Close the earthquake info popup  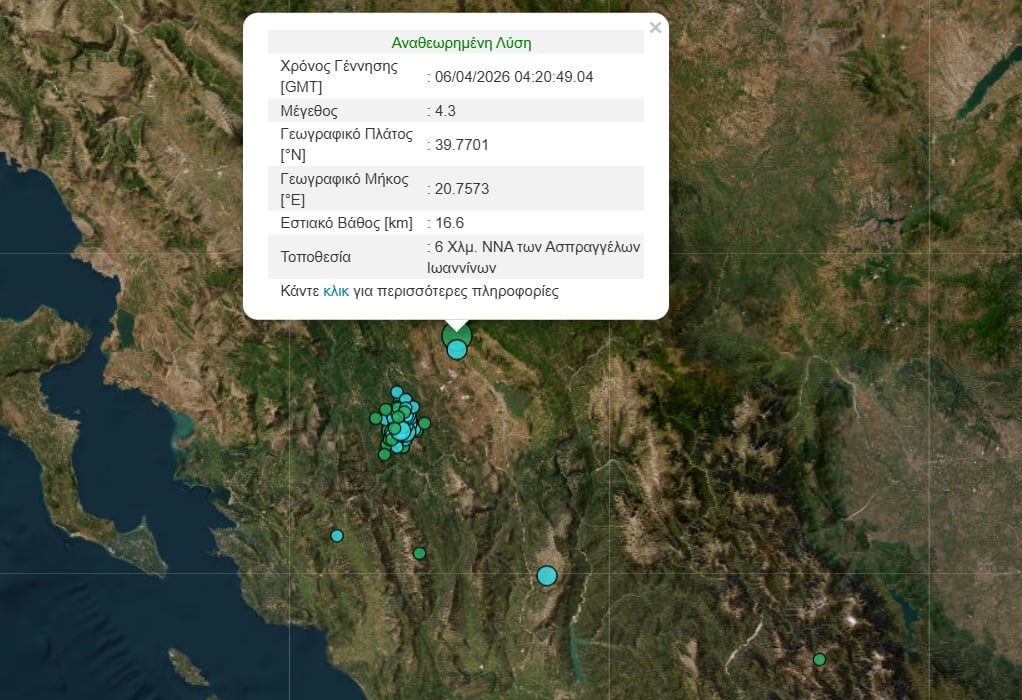[x=655, y=28]
